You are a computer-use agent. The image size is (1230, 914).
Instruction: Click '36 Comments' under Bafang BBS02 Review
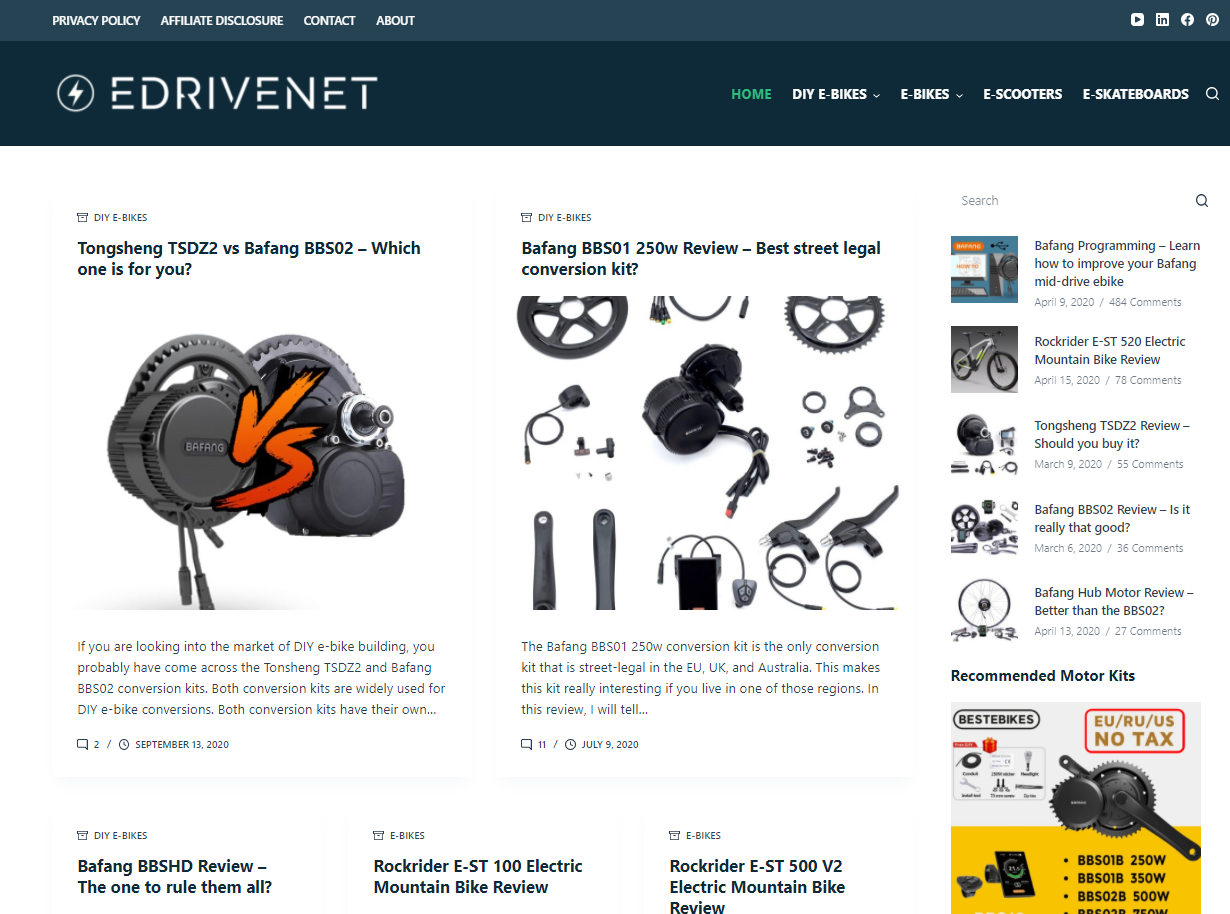tap(1150, 548)
